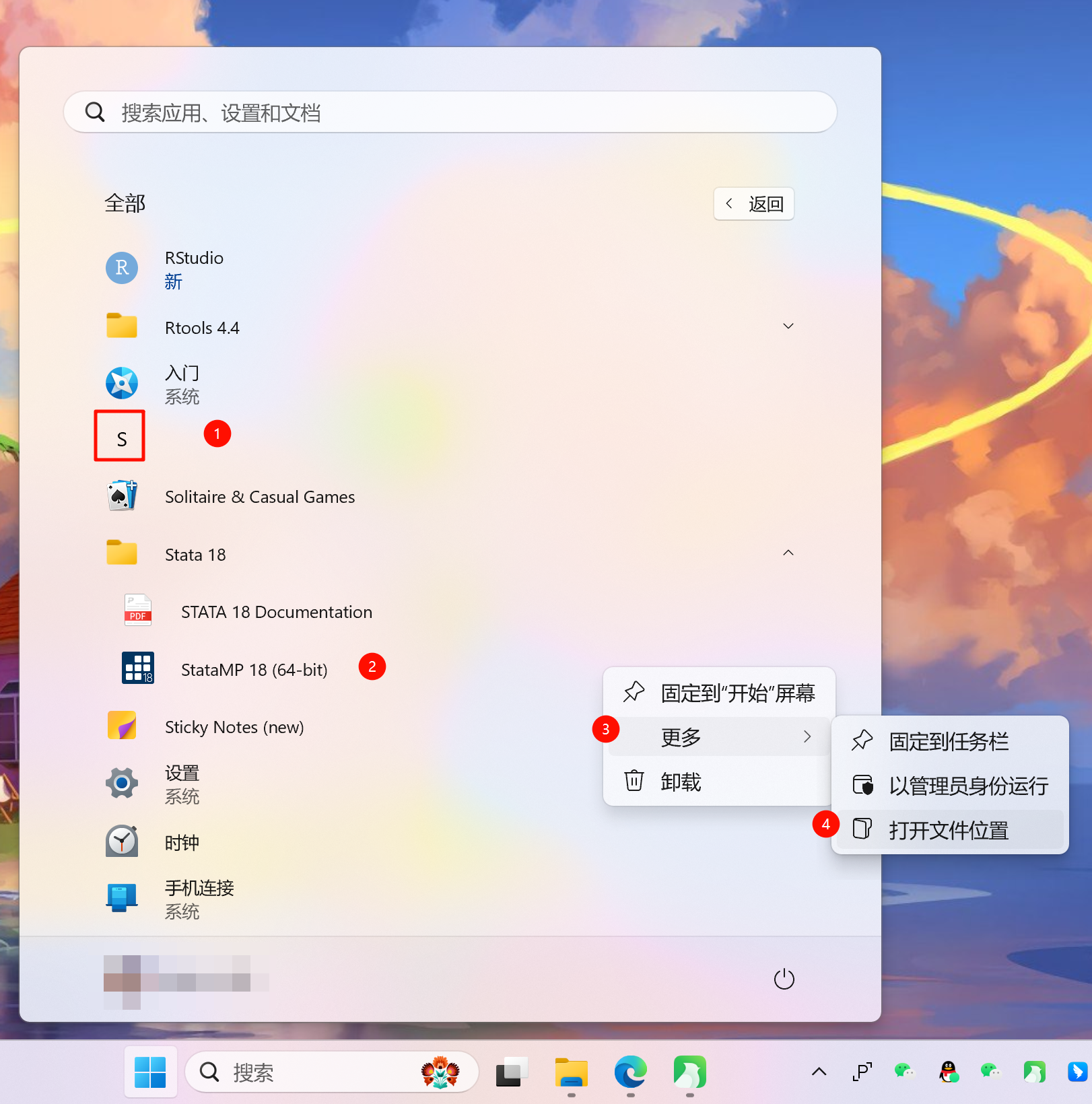This screenshot has width=1092, height=1104.
Task: Choose 更多 in context menu
Action: pos(719,736)
